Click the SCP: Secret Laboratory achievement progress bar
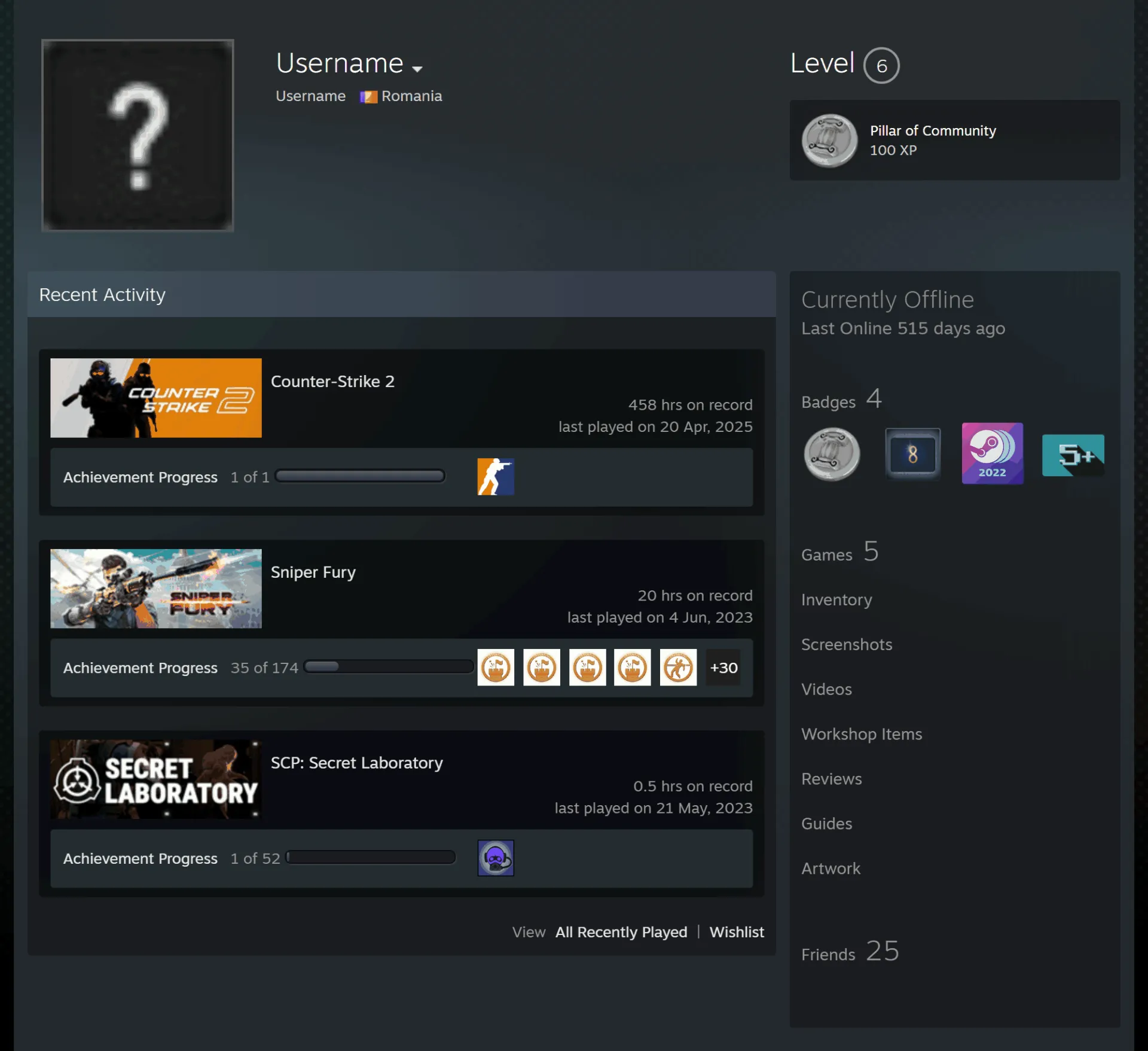This screenshot has height=1051, width=1148. 371,858
